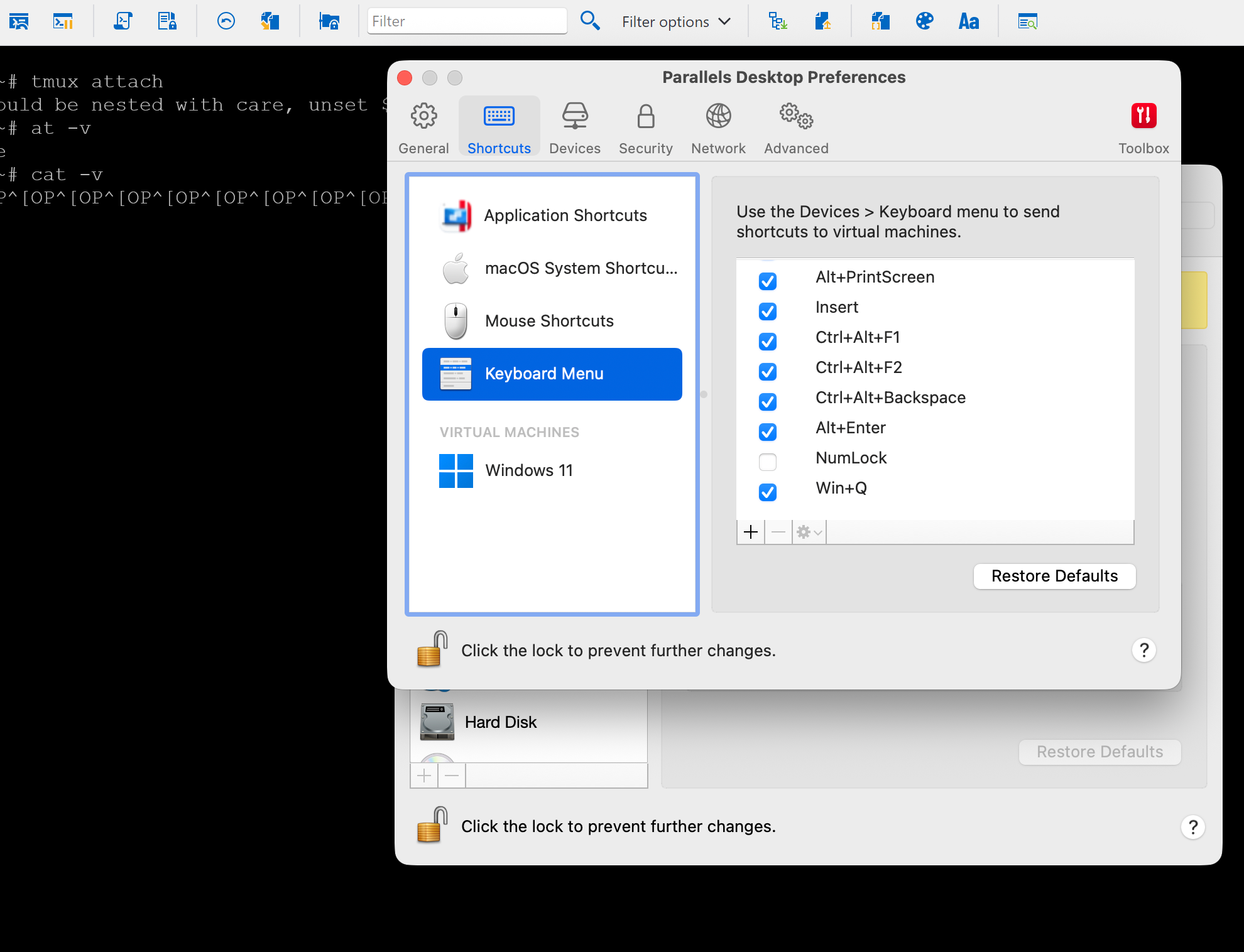
Task: Toggle the Ctrl+Alt+F2 checkbox
Action: (x=768, y=371)
